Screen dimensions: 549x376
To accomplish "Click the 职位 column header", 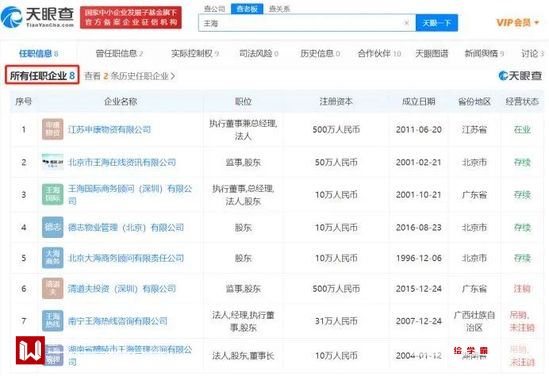I will pos(243,102).
